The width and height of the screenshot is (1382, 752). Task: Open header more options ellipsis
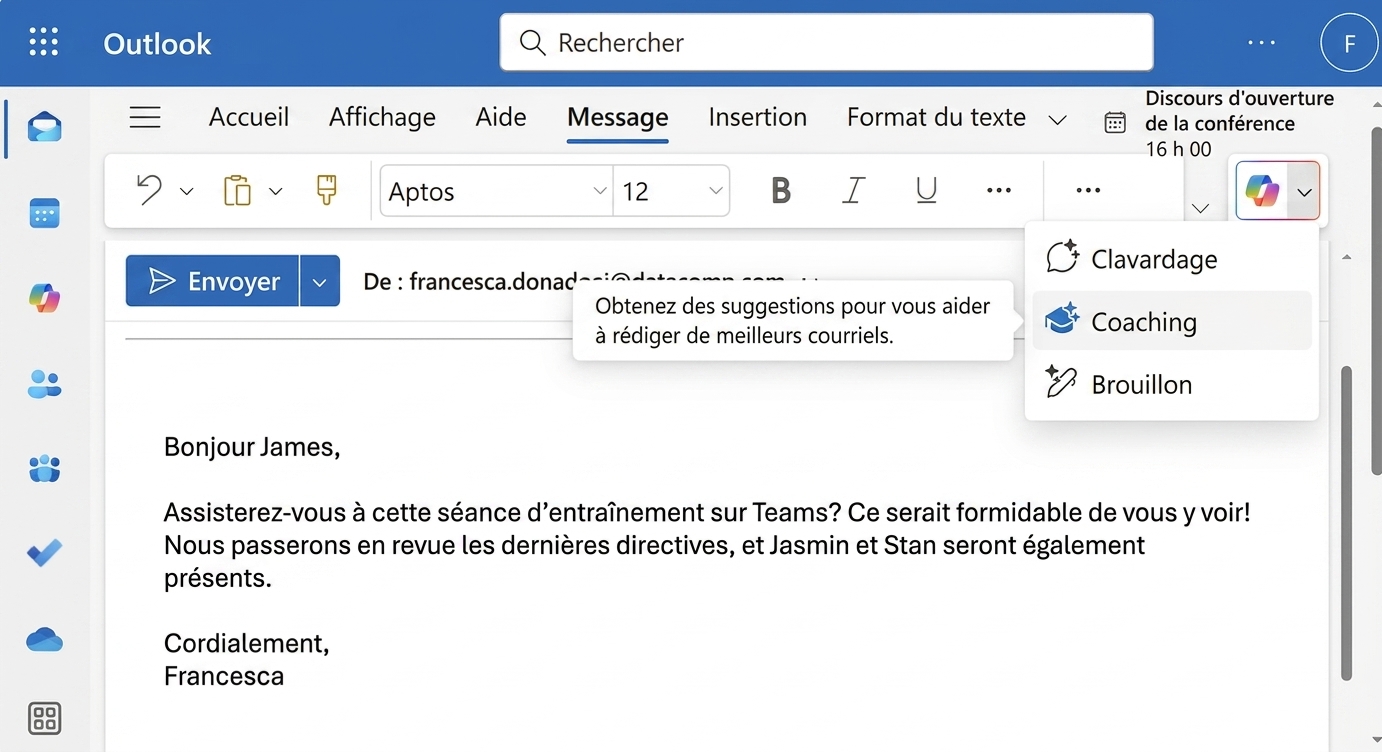[x=1262, y=43]
